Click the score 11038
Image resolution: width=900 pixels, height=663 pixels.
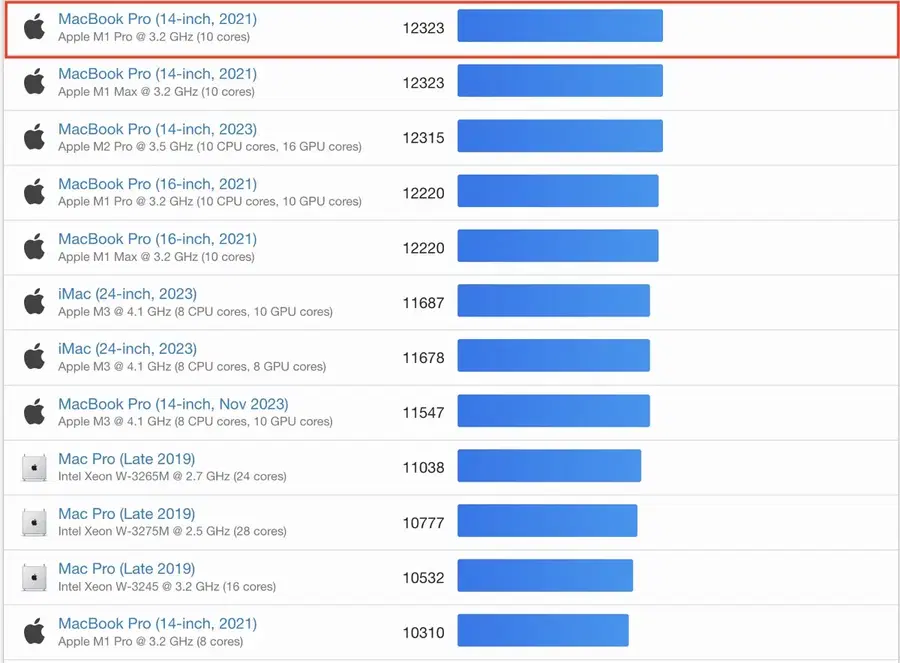424,468
